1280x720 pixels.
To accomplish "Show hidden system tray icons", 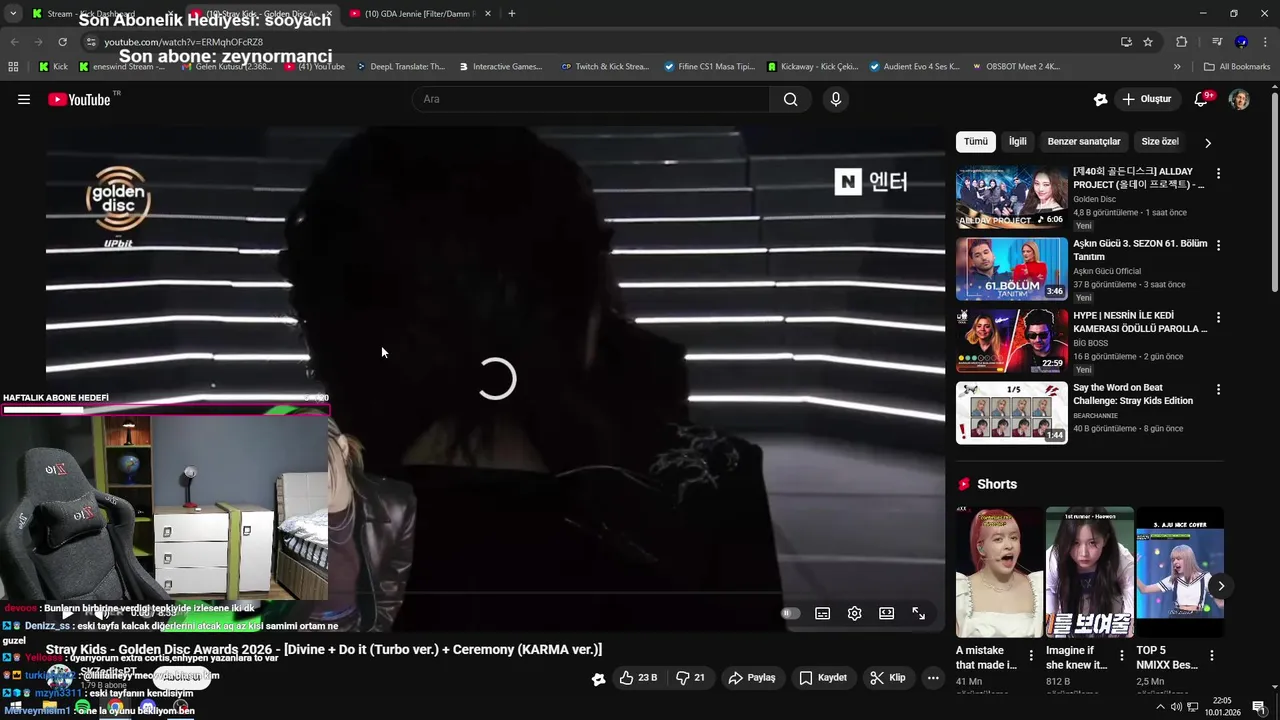I will coord(1160,707).
